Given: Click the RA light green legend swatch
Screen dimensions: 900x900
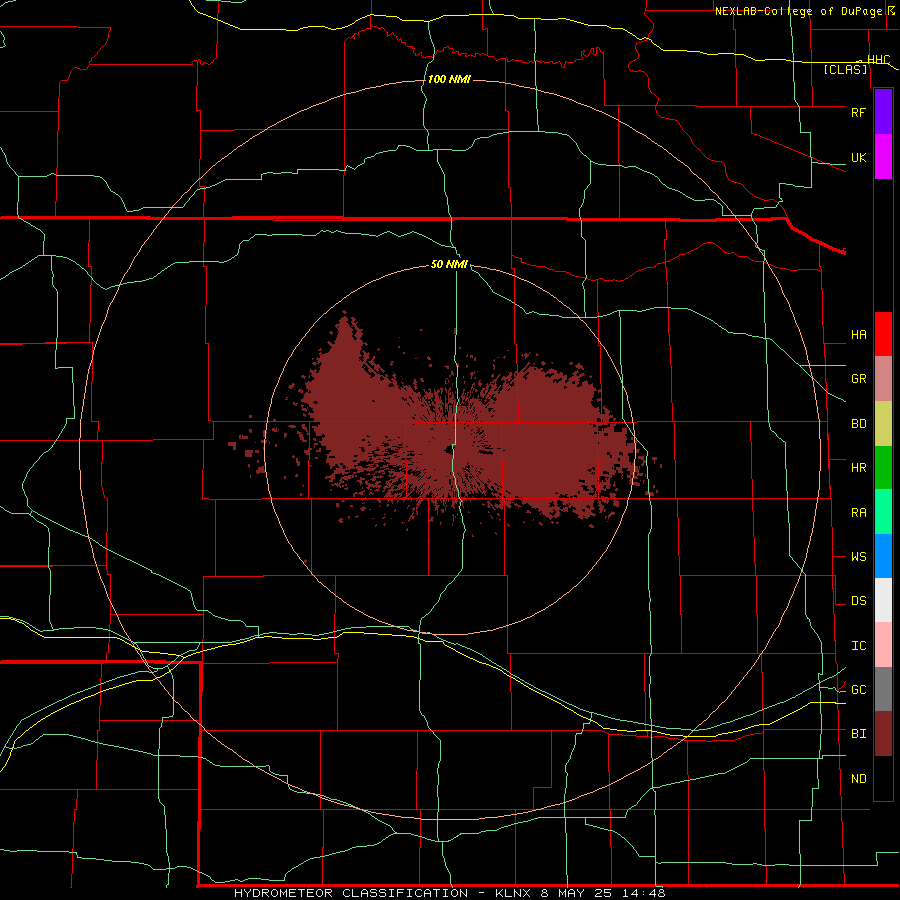Looking at the screenshot, I should (883, 512).
